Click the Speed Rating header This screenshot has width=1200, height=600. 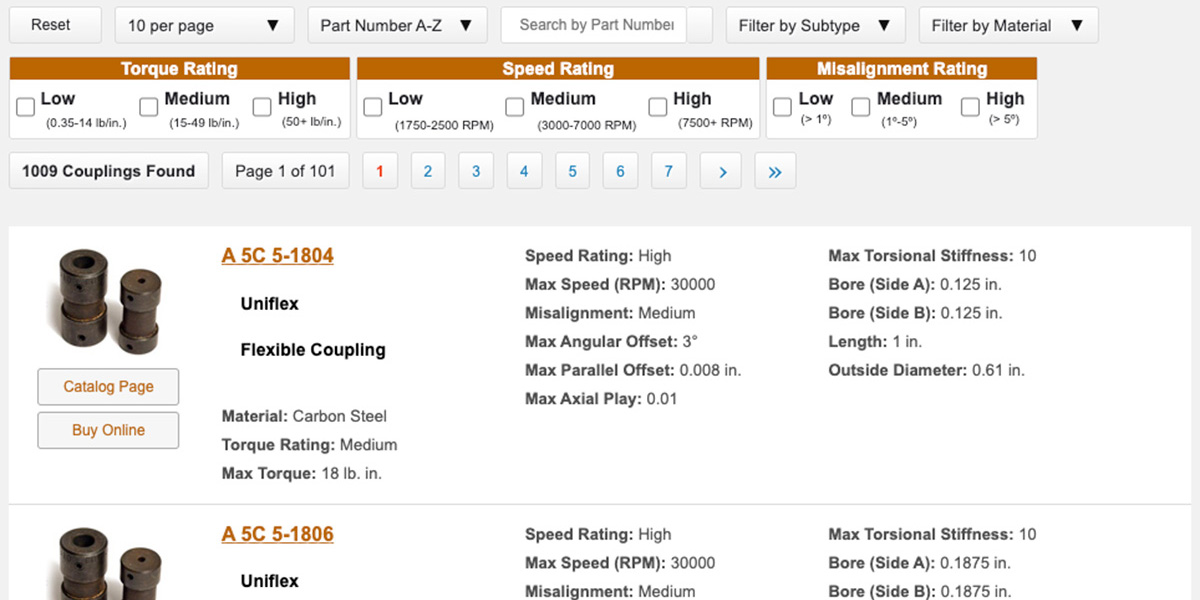(x=558, y=69)
